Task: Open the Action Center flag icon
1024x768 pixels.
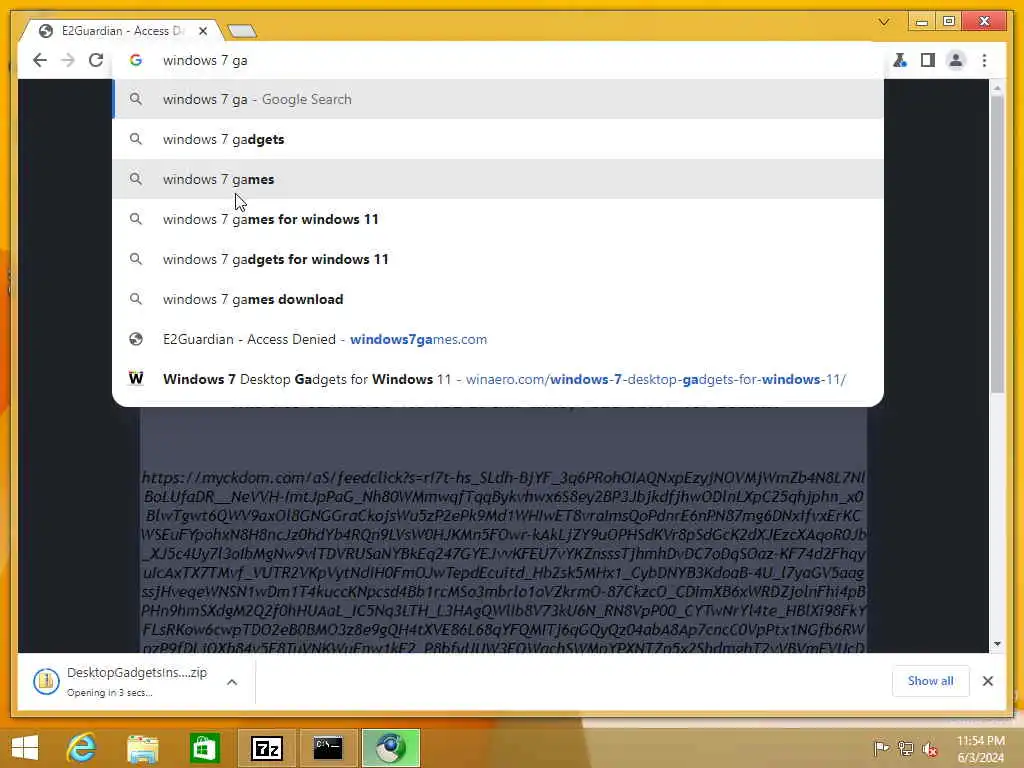Action: point(880,748)
